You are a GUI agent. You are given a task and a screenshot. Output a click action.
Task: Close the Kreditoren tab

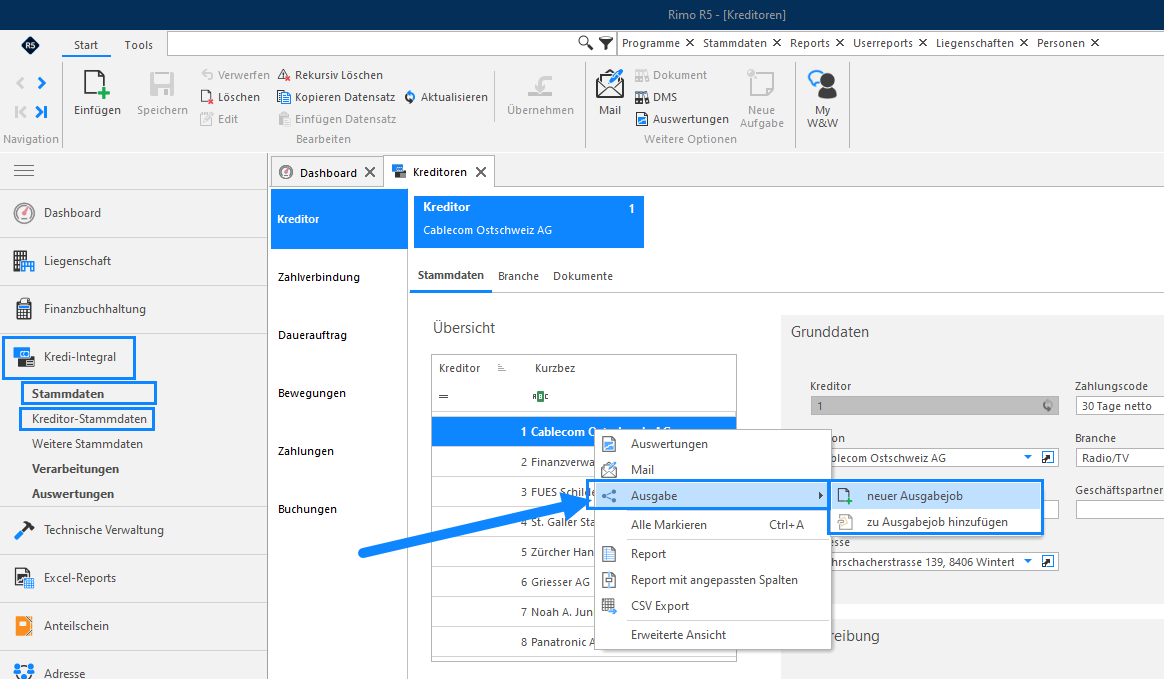[x=481, y=172]
